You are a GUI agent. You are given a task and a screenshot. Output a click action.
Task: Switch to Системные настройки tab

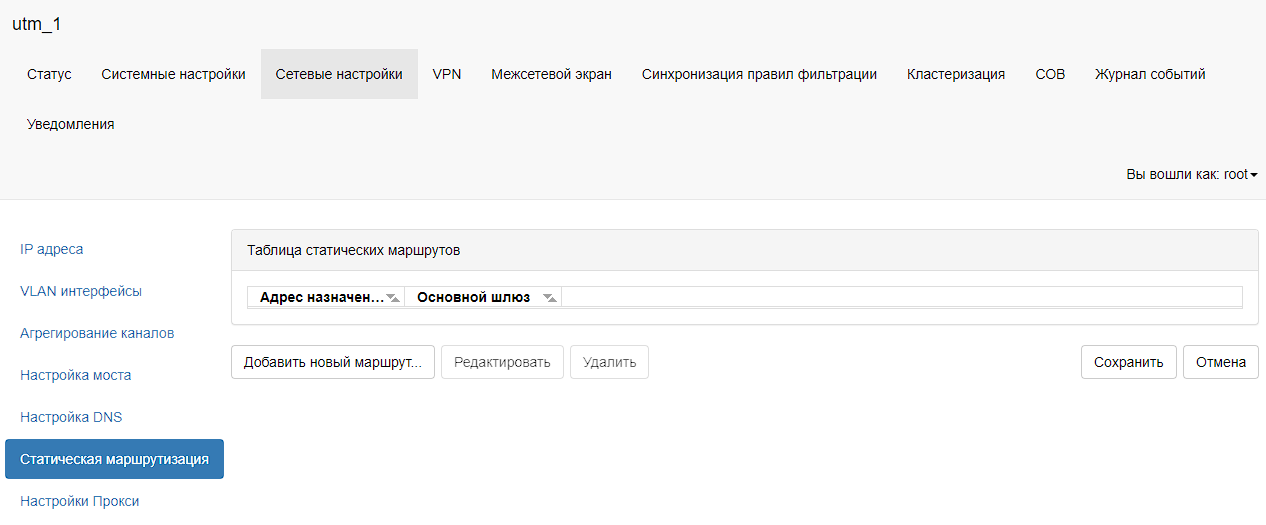coord(173,74)
